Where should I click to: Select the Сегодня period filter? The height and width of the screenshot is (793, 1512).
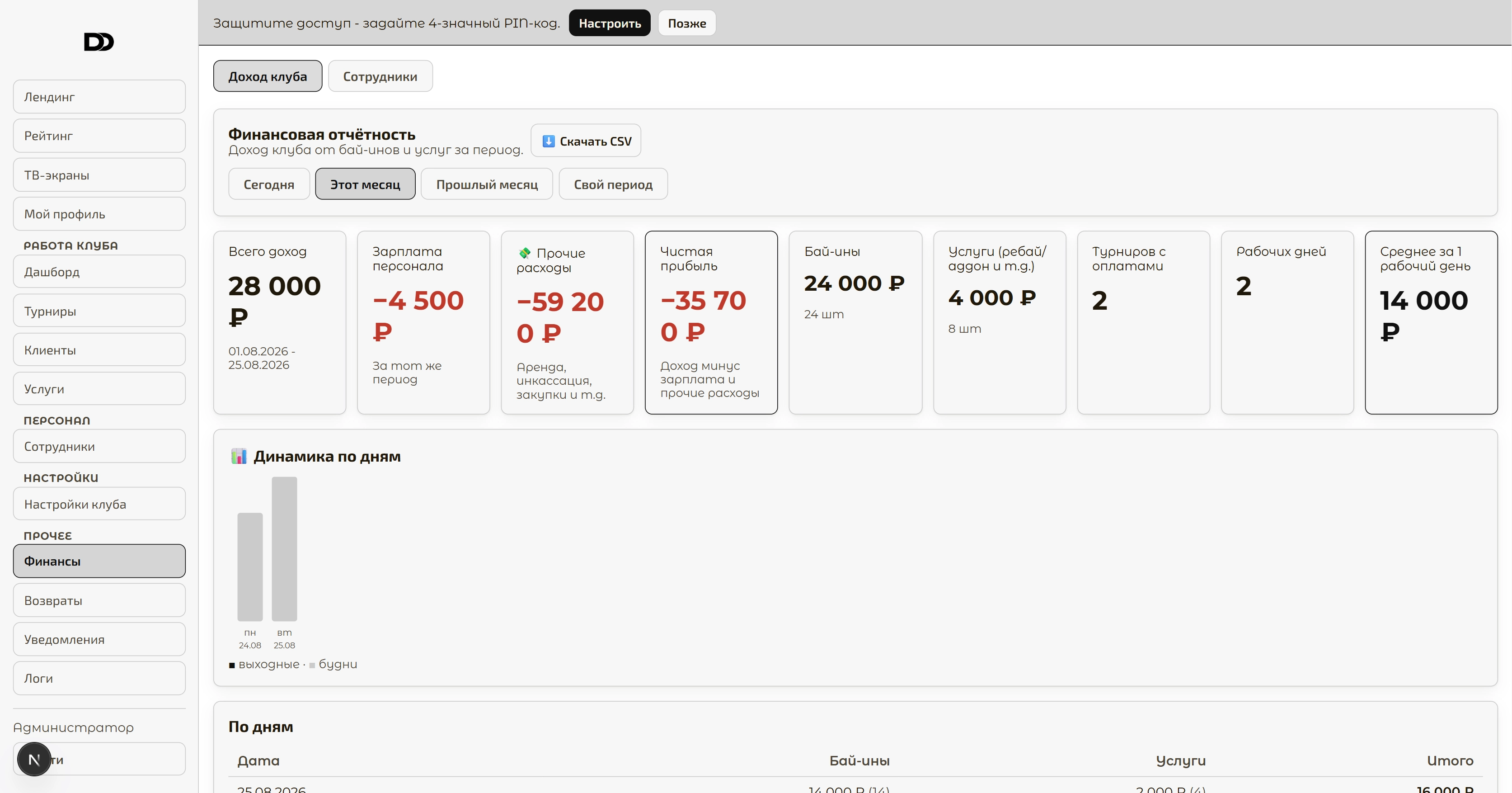pyautogui.click(x=269, y=184)
